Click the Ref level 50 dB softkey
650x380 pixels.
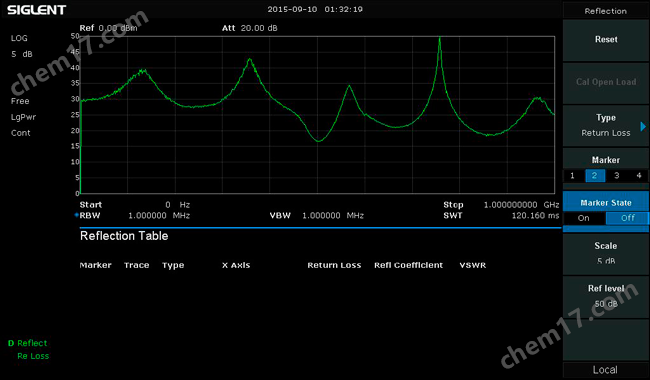pyautogui.click(x=606, y=296)
